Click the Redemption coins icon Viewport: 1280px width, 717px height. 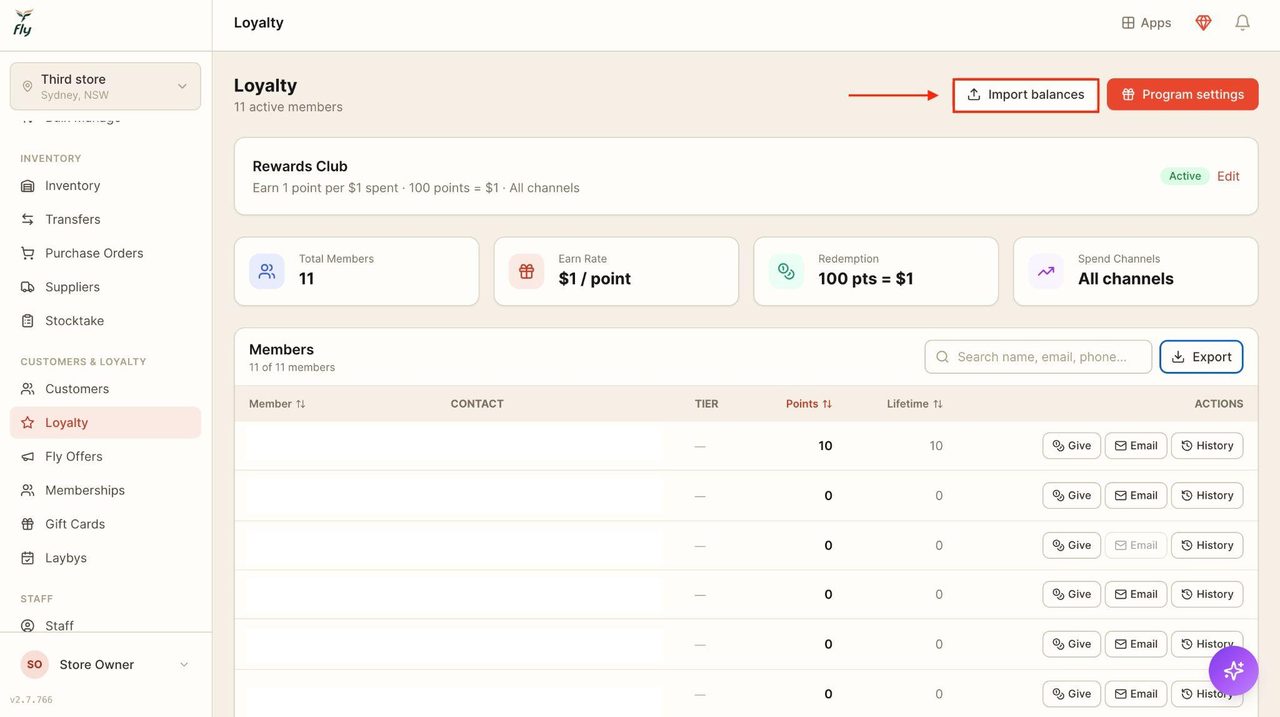click(x=786, y=271)
